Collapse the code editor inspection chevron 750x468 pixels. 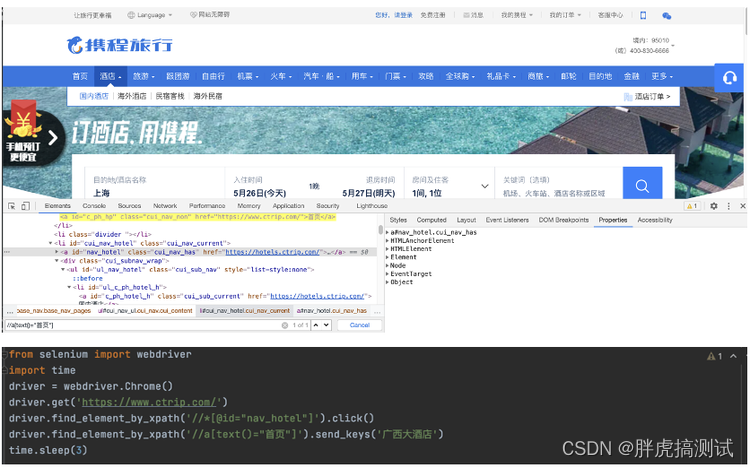(x=733, y=356)
